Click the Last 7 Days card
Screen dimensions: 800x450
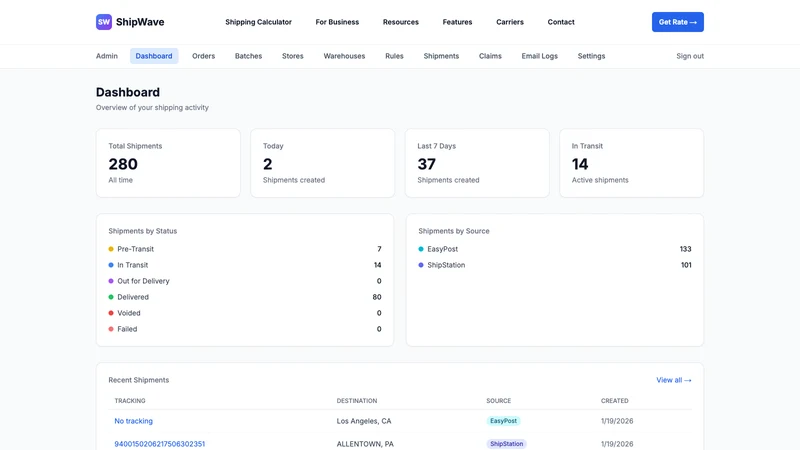pos(477,163)
